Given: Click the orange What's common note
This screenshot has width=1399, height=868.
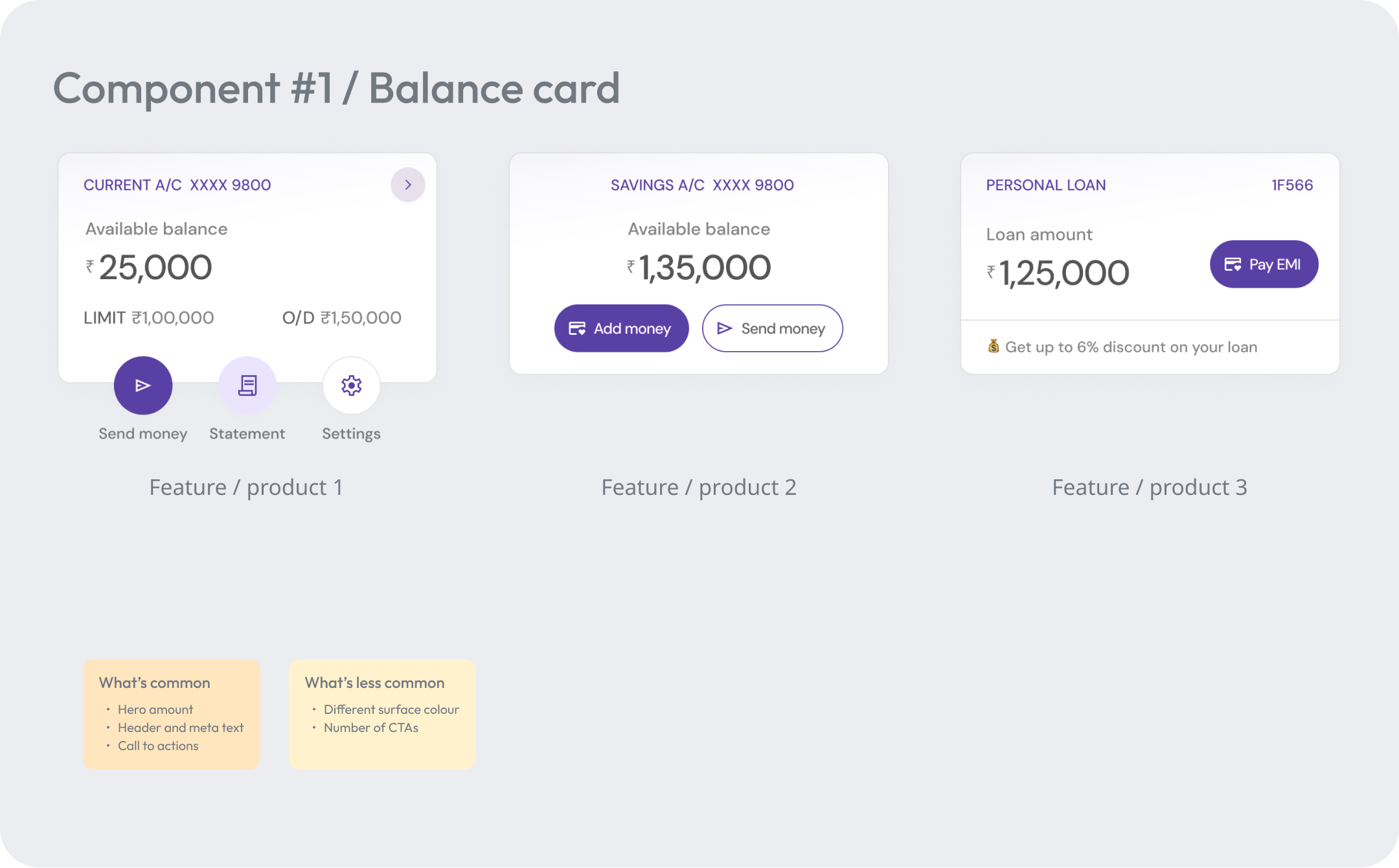Looking at the screenshot, I should (x=172, y=714).
